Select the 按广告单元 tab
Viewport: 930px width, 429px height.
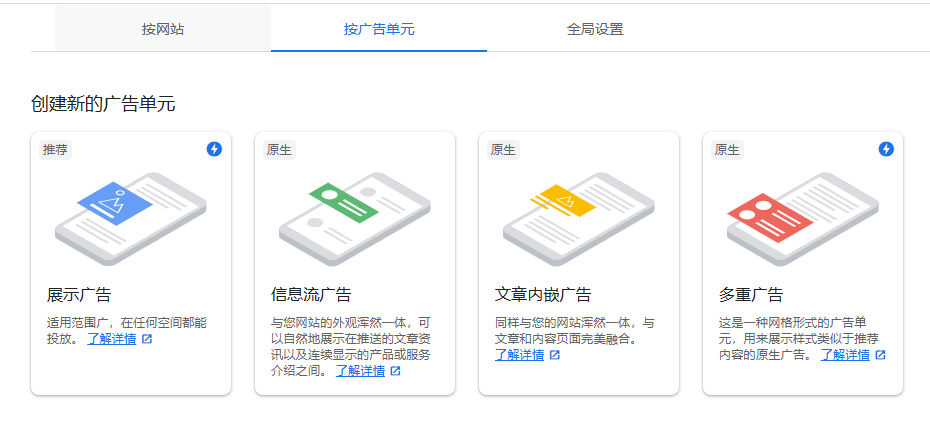coord(378,29)
